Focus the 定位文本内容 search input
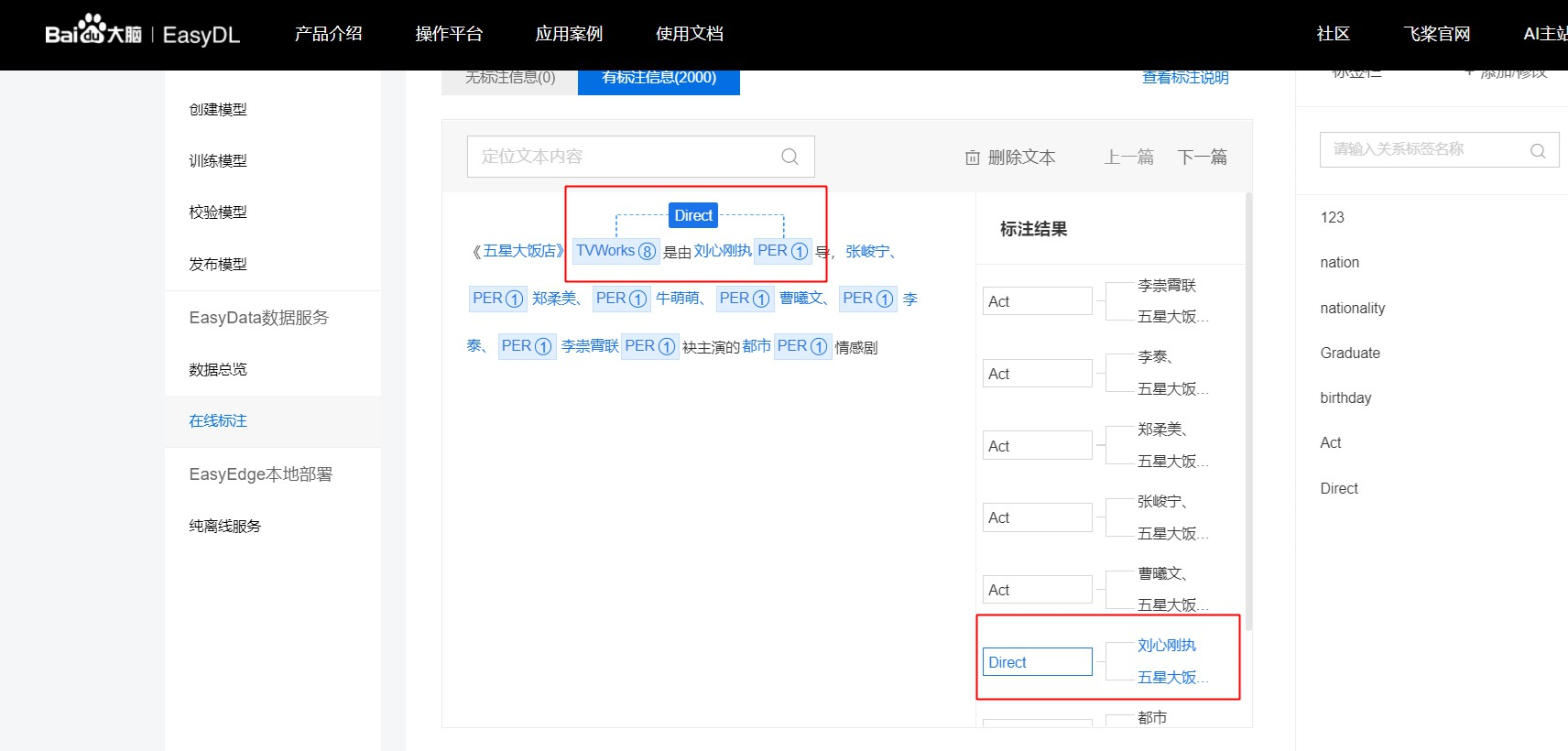The height and width of the screenshot is (751, 1568). click(x=623, y=157)
